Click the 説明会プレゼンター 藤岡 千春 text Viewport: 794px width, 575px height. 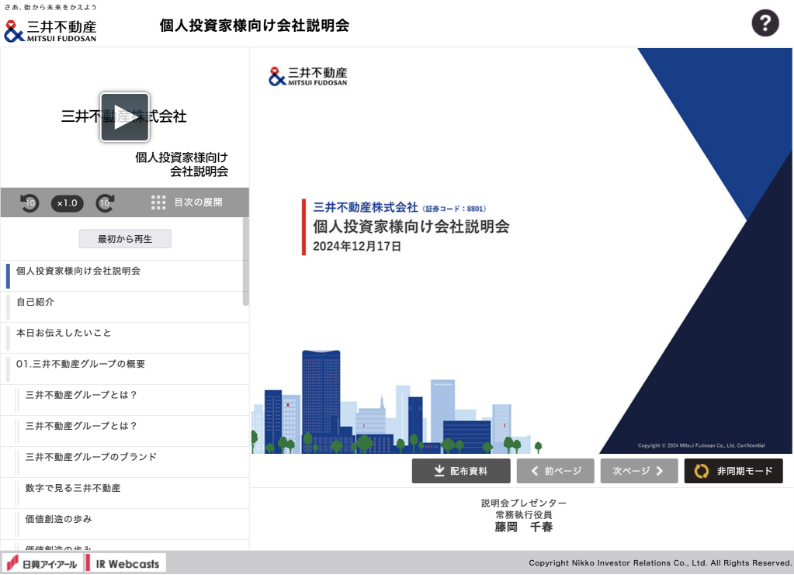[524, 515]
